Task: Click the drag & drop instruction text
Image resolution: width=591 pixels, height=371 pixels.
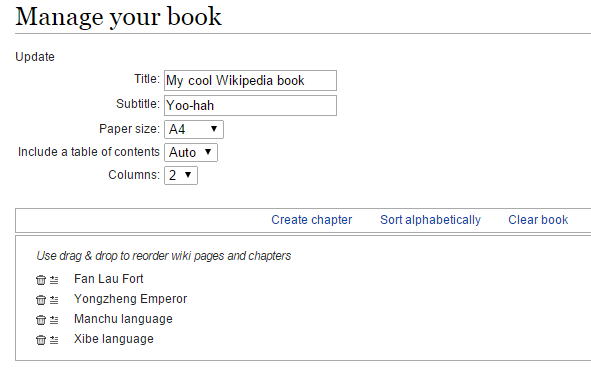Action: [x=164, y=256]
